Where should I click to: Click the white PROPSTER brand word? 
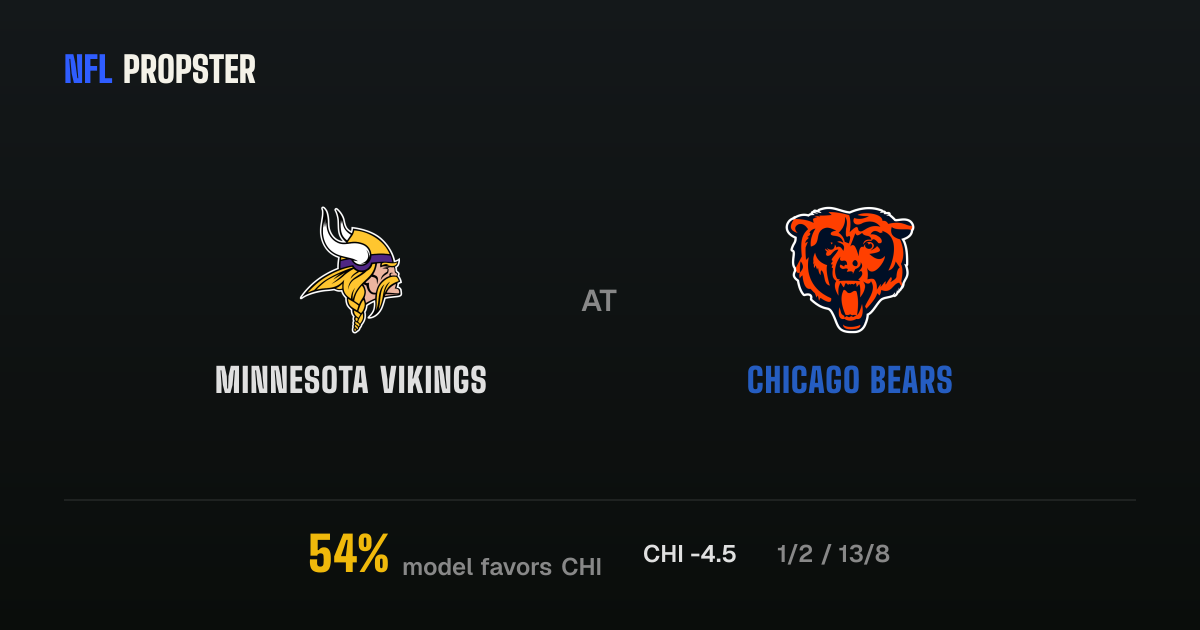(x=189, y=69)
